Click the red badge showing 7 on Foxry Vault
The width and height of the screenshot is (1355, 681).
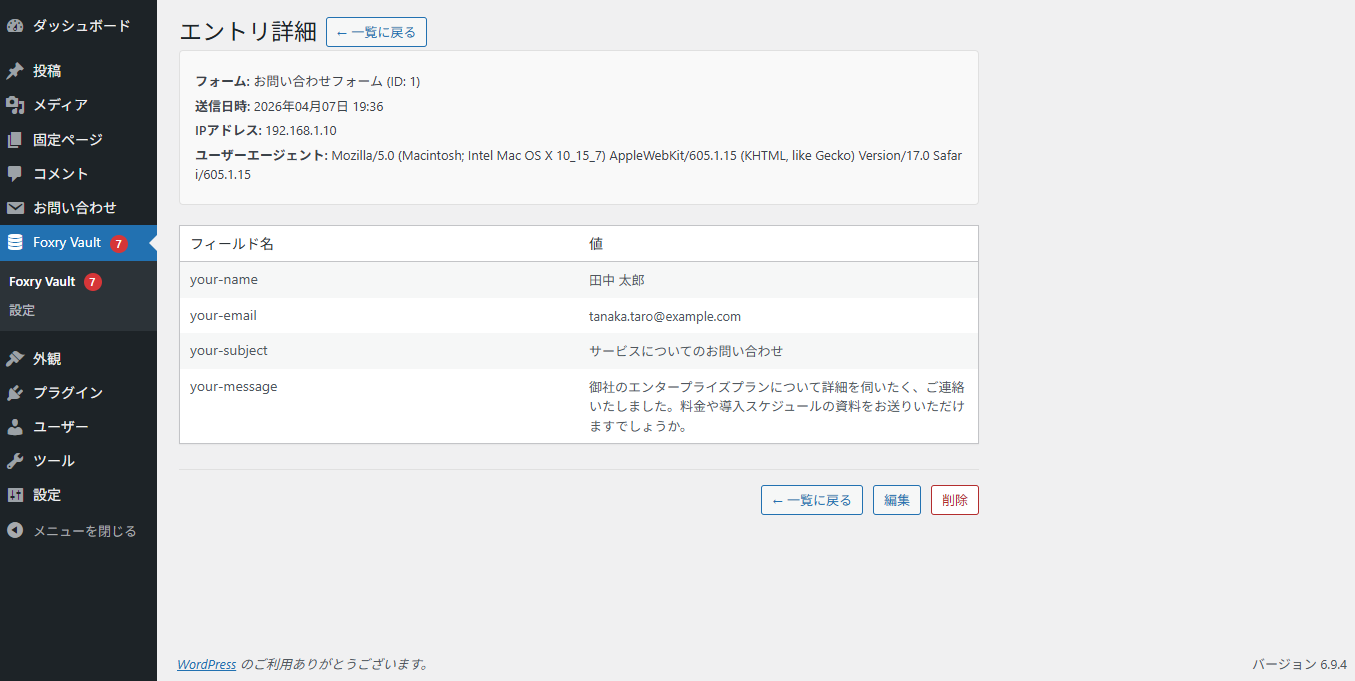[119, 242]
